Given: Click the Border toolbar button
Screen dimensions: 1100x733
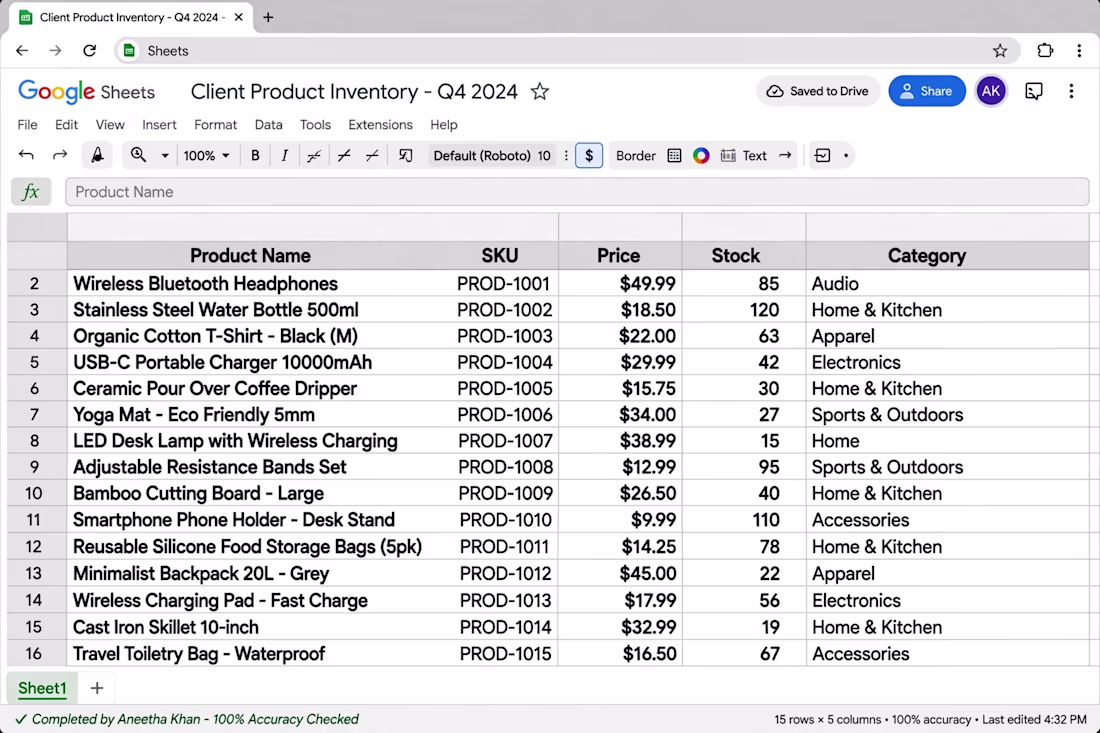Looking at the screenshot, I should coord(636,156).
